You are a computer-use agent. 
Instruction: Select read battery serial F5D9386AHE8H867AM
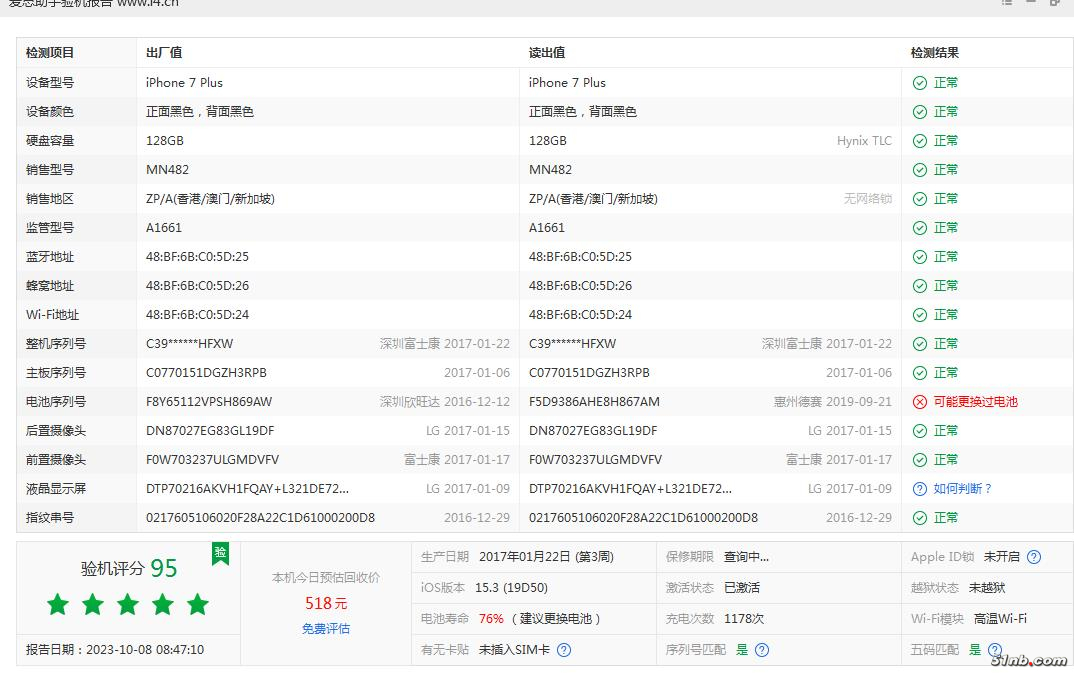coord(595,402)
